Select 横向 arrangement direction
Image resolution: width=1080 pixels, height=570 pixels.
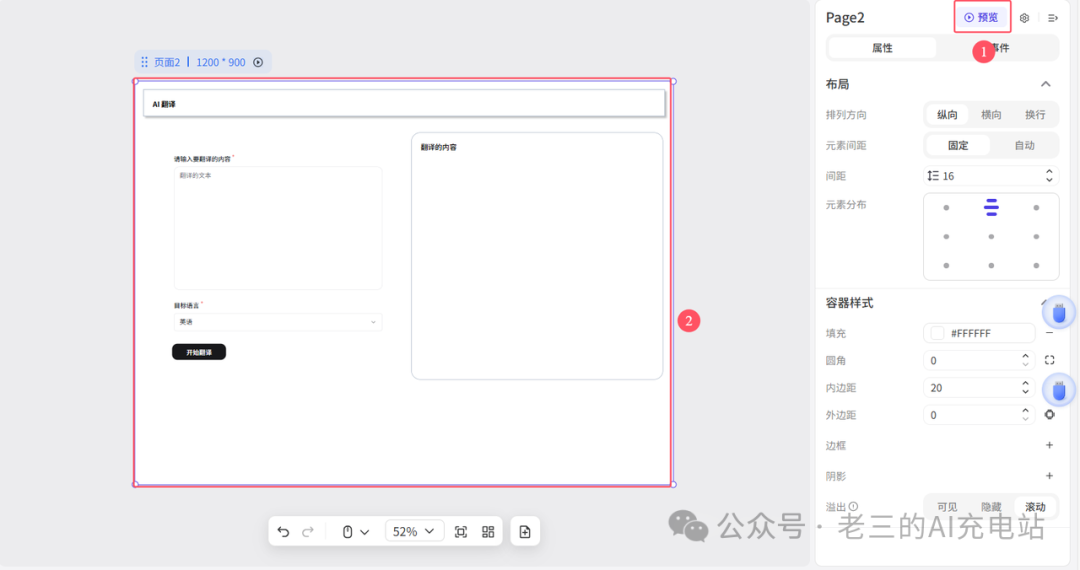coord(991,114)
